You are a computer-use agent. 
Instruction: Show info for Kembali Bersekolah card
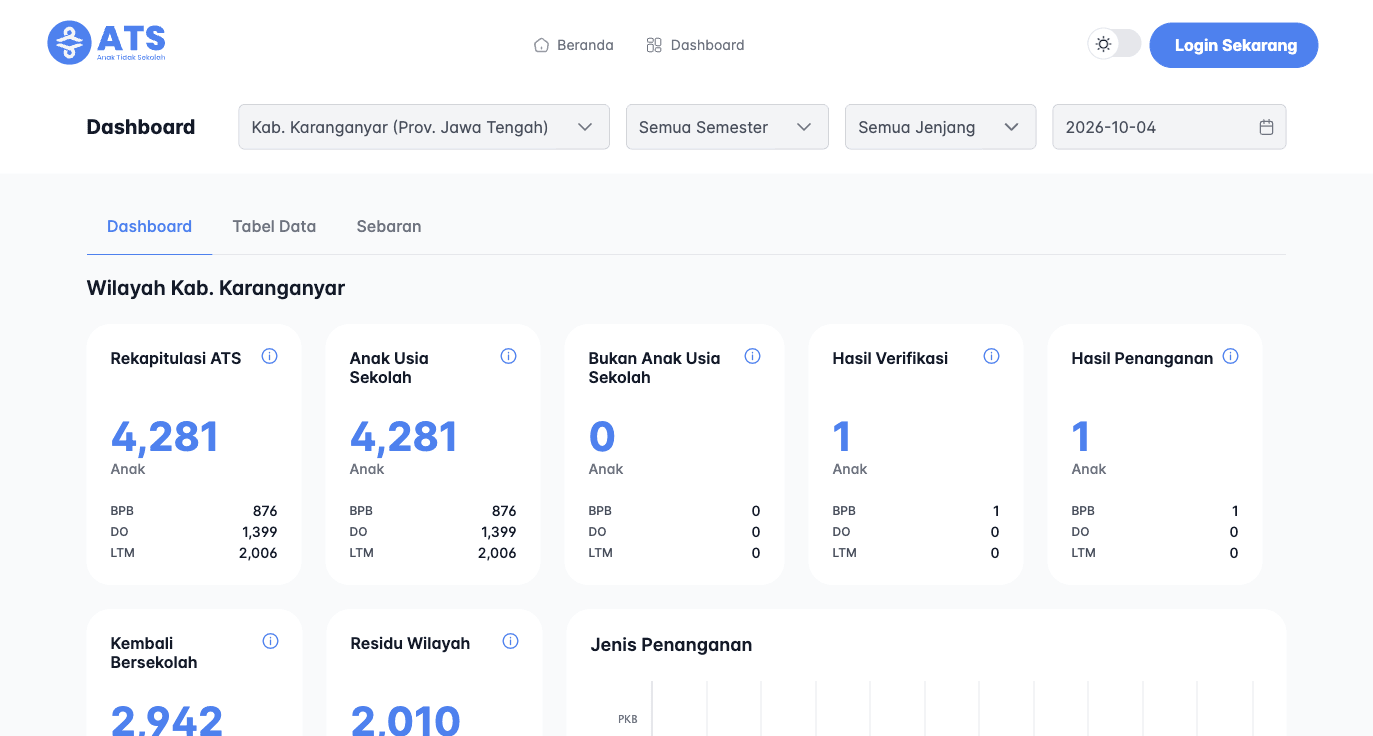270,641
